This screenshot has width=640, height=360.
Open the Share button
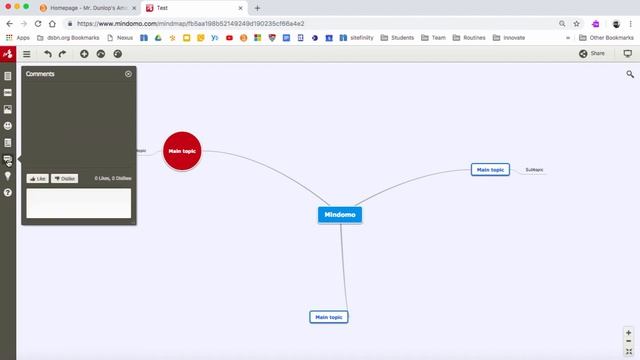592,53
